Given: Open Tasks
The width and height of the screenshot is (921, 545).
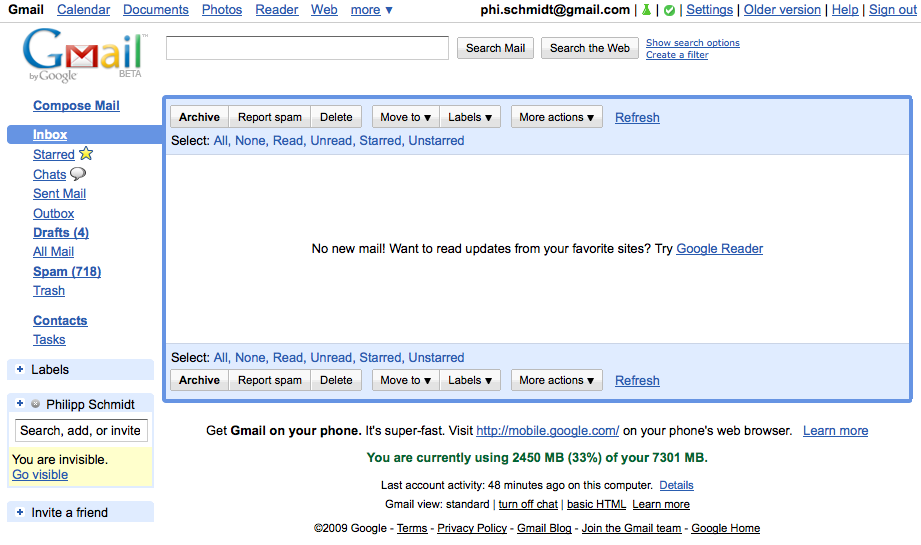Looking at the screenshot, I should click(x=49, y=339).
